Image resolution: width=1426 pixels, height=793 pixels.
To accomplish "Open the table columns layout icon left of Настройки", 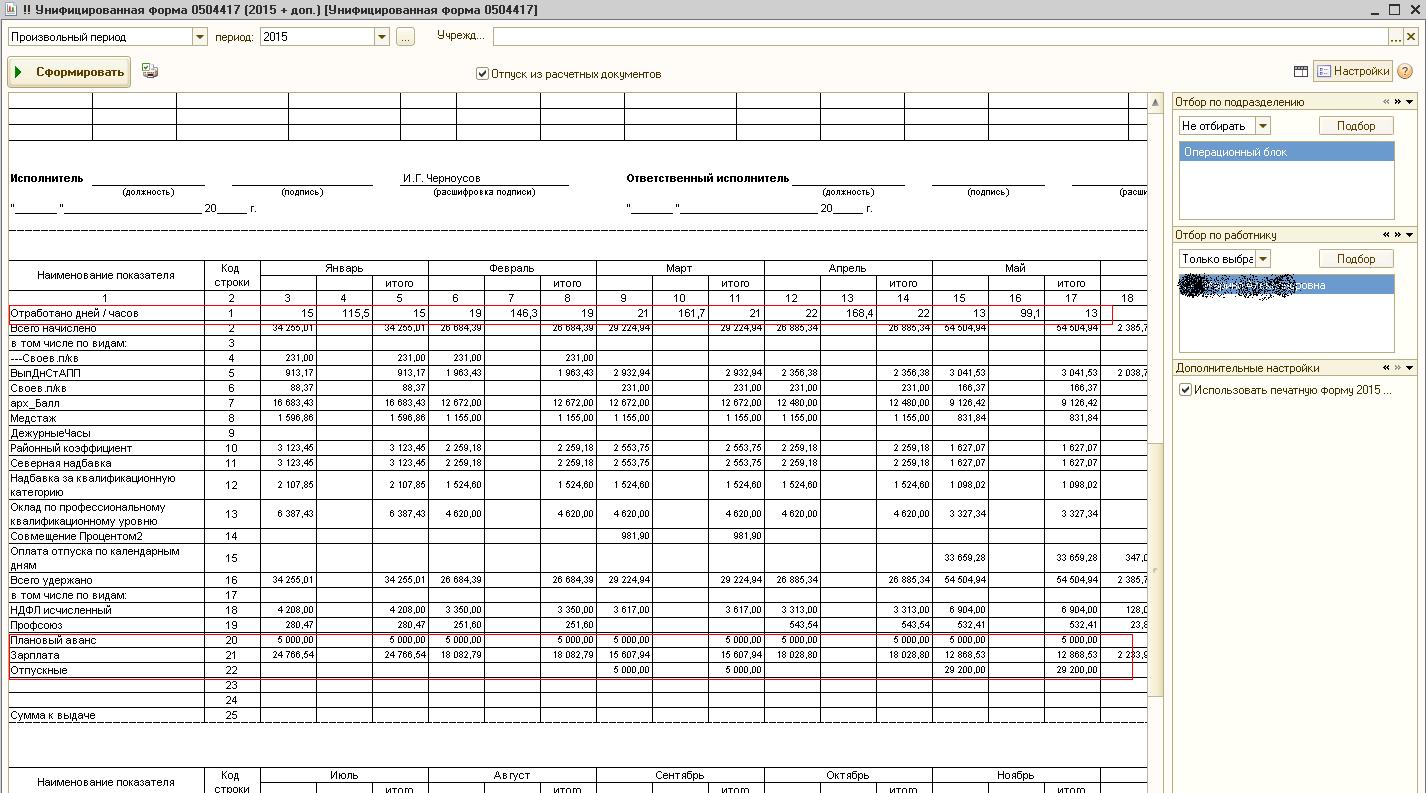I will pyautogui.click(x=1300, y=72).
